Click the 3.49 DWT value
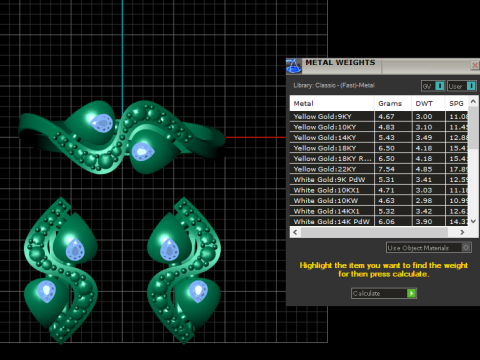480x360 pixels. [424, 137]
